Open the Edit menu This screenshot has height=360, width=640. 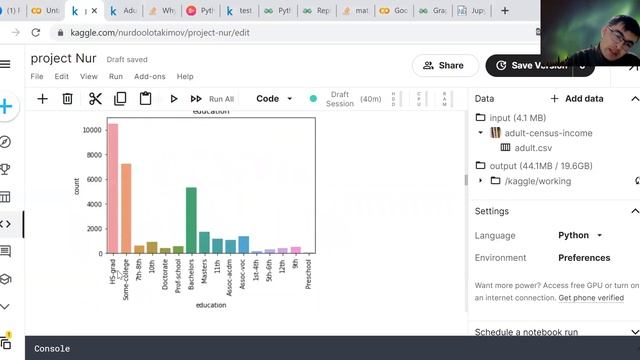click(62, 76)
